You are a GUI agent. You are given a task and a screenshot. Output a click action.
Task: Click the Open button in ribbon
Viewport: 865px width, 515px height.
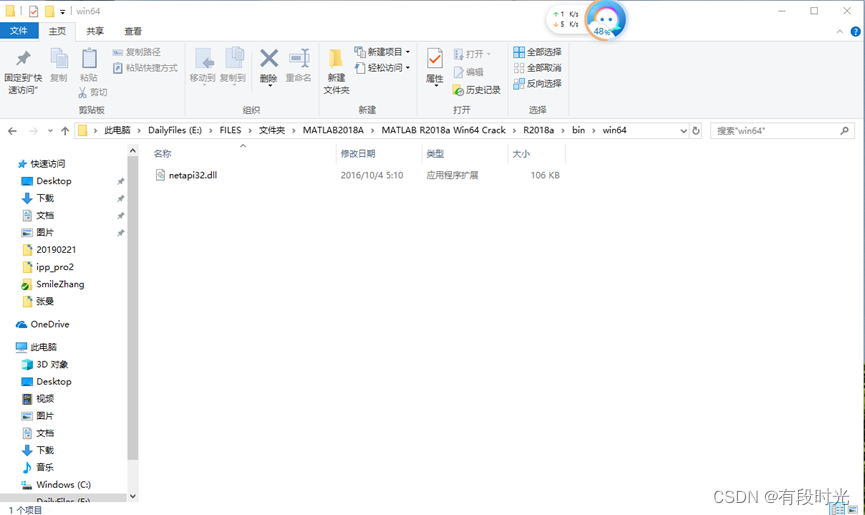[472, 54]
